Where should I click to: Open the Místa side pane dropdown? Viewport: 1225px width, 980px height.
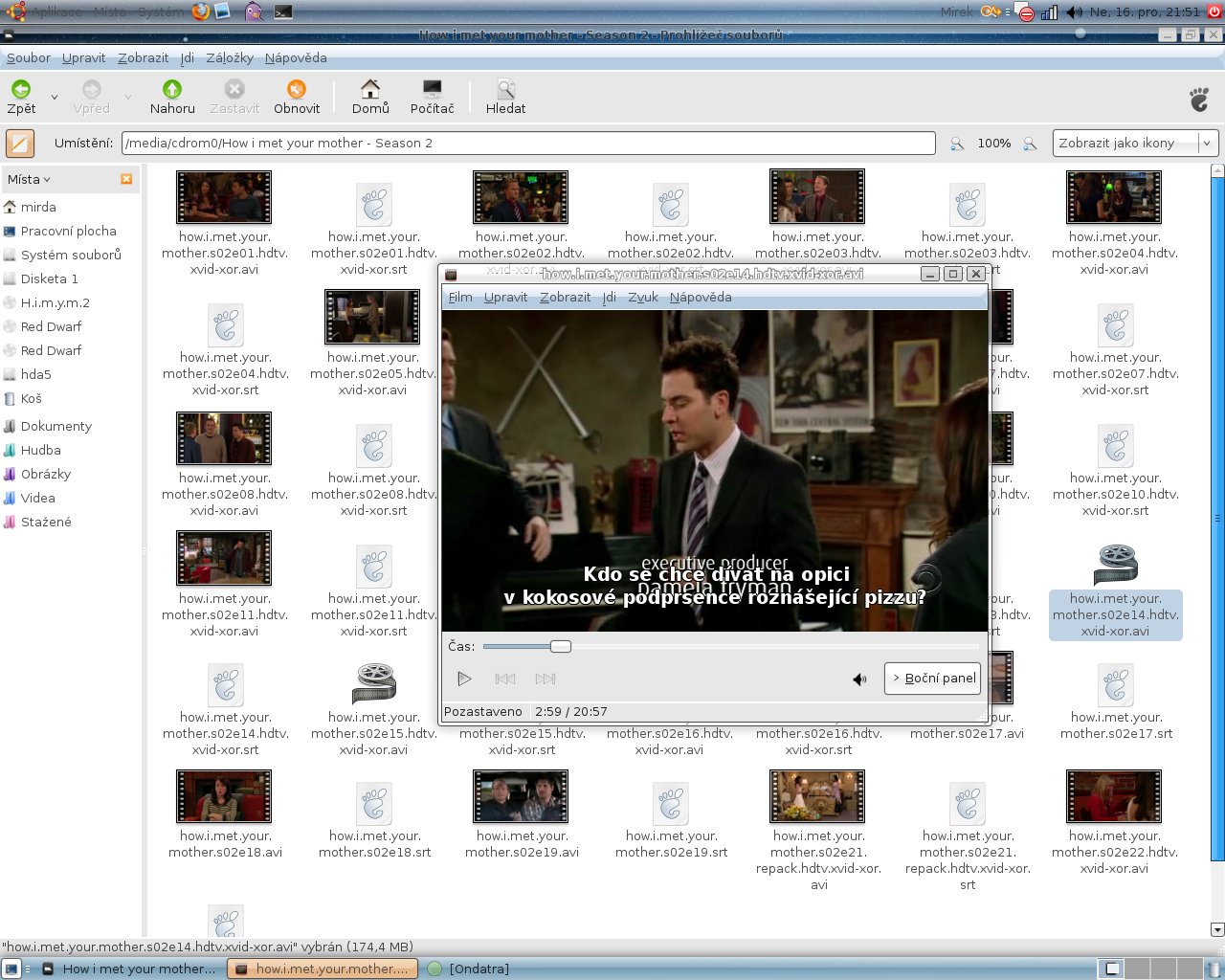[29, 179]
